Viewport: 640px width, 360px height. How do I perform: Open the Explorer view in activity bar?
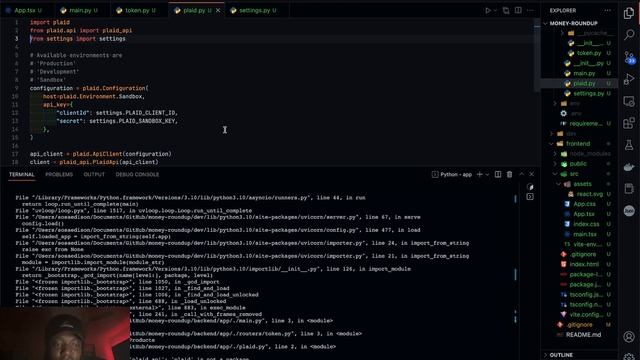pyautogui.click(x=629, y=13)
